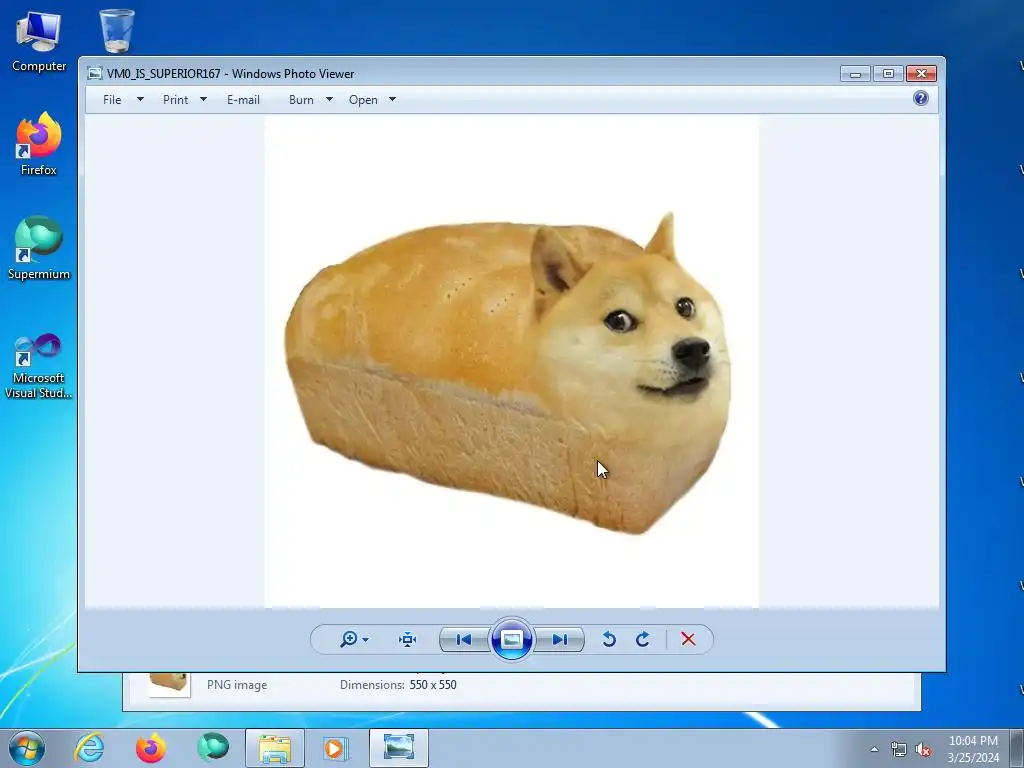Screen dimensions: 1024x768
Task: Close the Photo Viewer window
Action: 921,74
